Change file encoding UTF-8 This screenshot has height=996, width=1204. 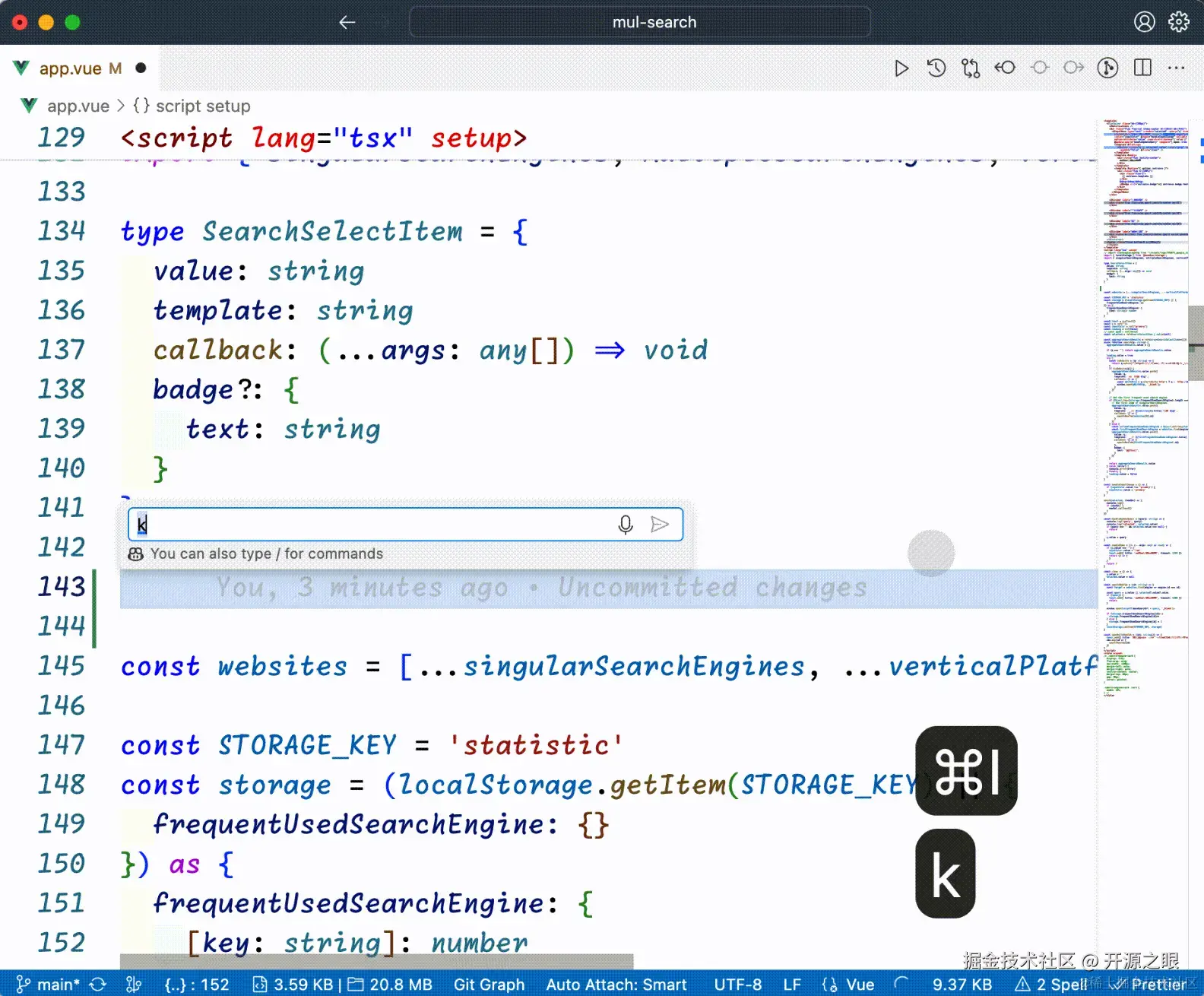pos(737,985)
